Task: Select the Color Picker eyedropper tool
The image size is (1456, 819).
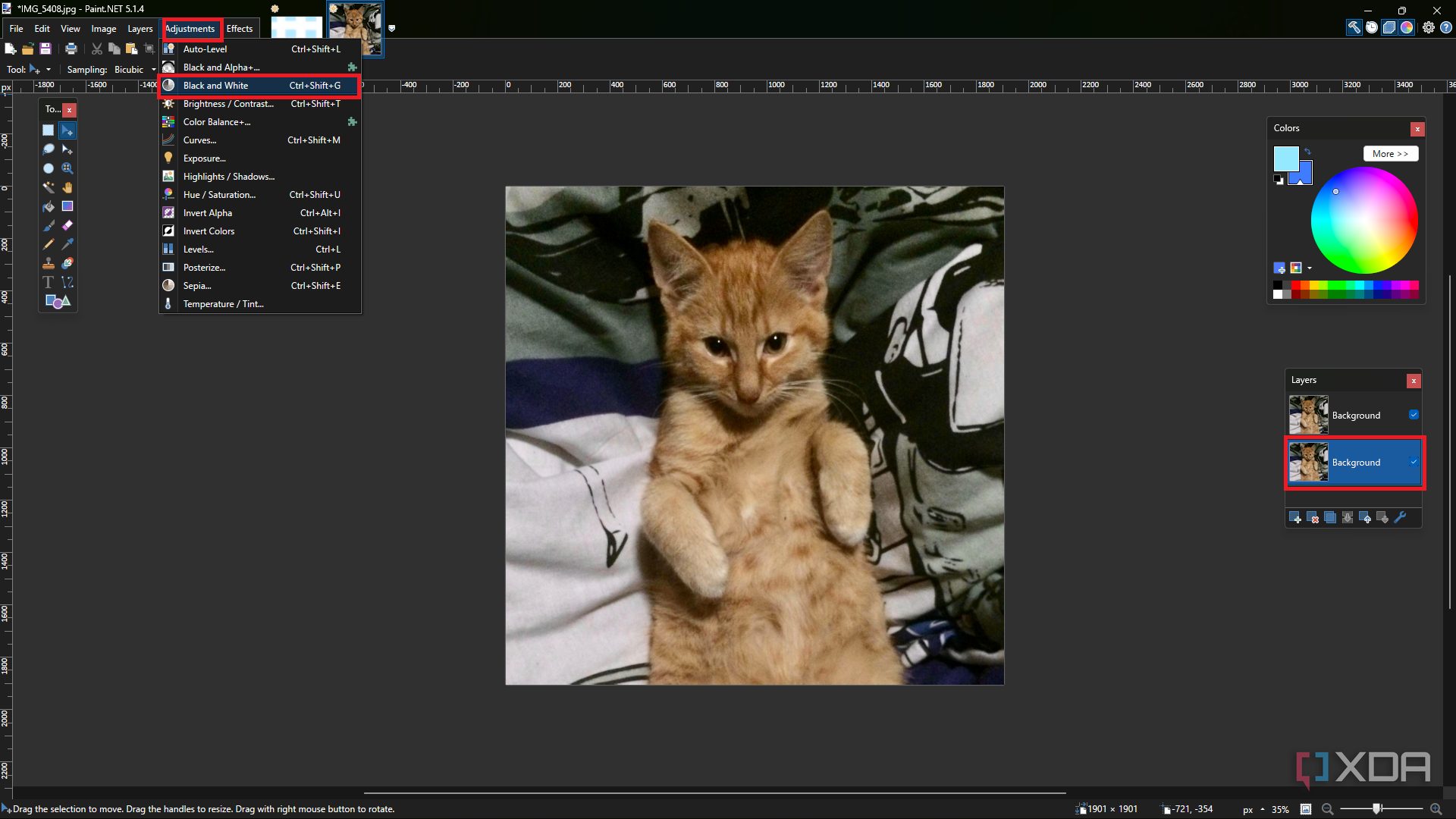Action: 67,244
